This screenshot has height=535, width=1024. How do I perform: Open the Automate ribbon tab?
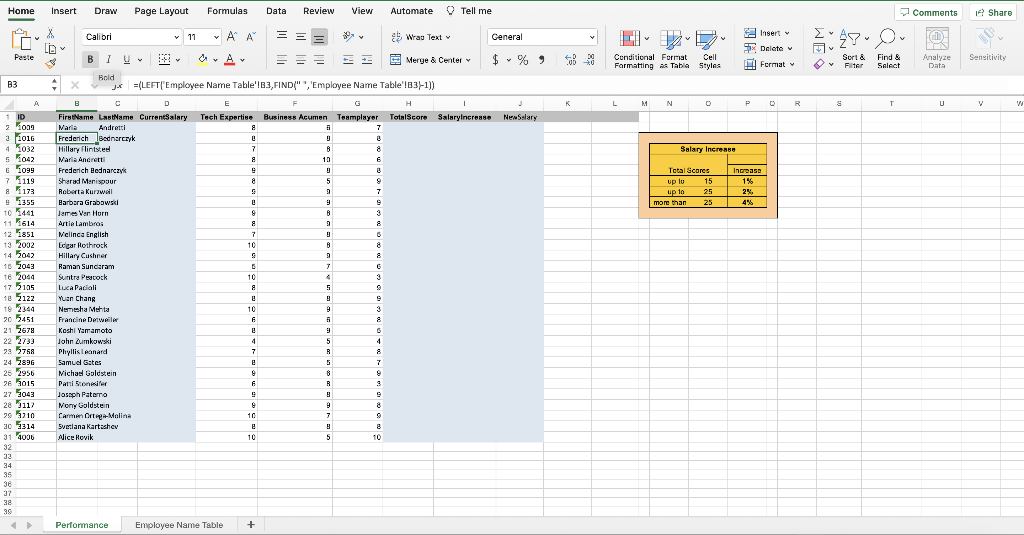[x=411, y=11]
